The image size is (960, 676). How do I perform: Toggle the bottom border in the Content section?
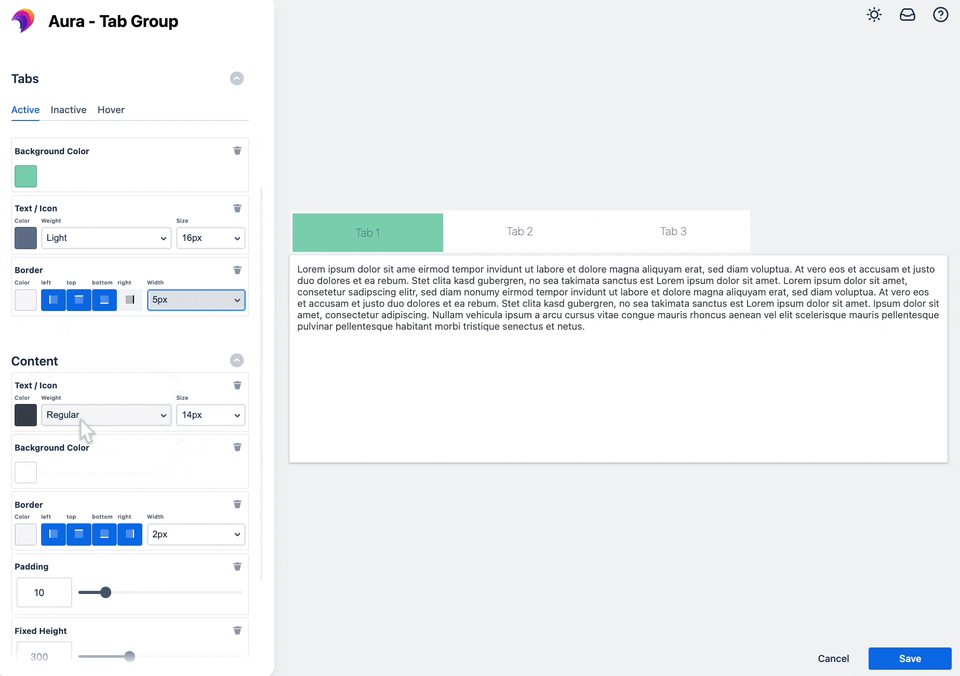[104, 533]
